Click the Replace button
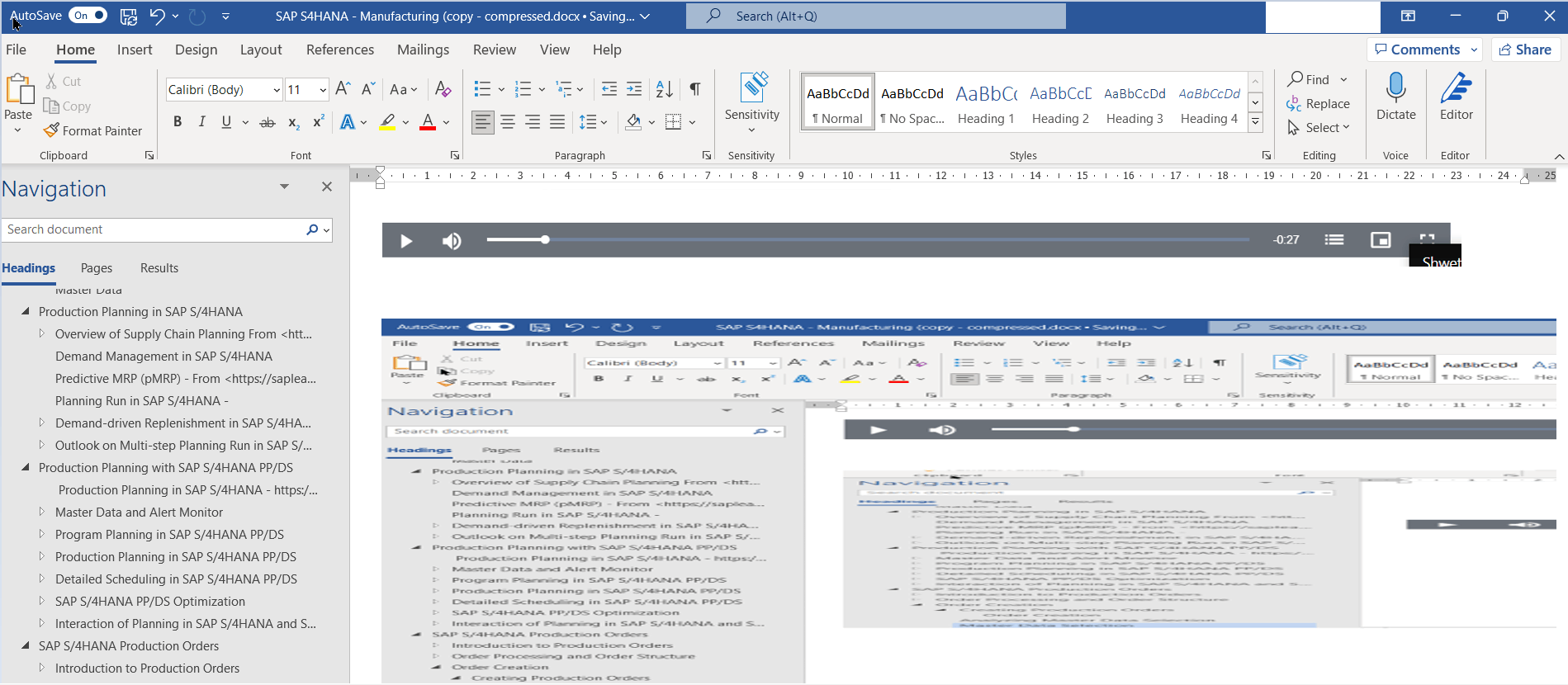This screenshot has width=1568, height=685. [1319, 104]
